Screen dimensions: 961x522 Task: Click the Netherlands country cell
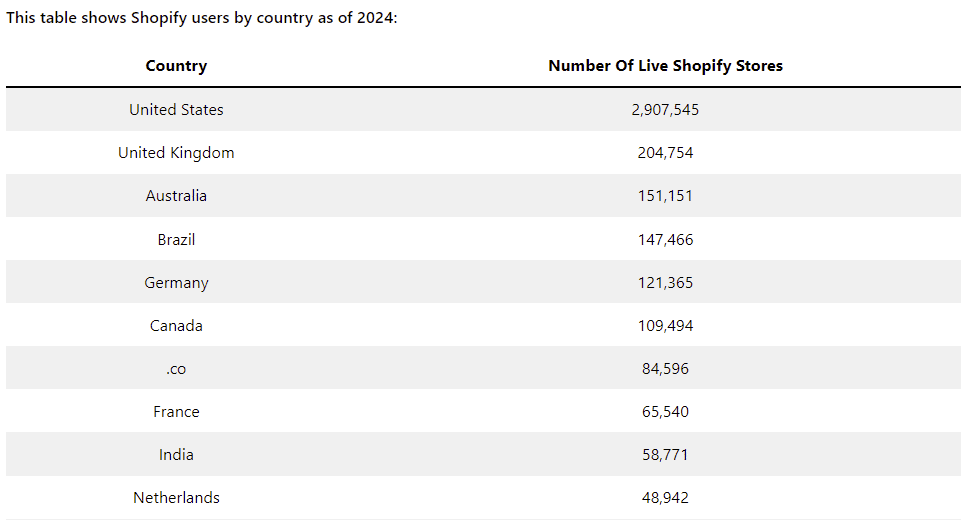pyautogui.click(x=176, y=498)
